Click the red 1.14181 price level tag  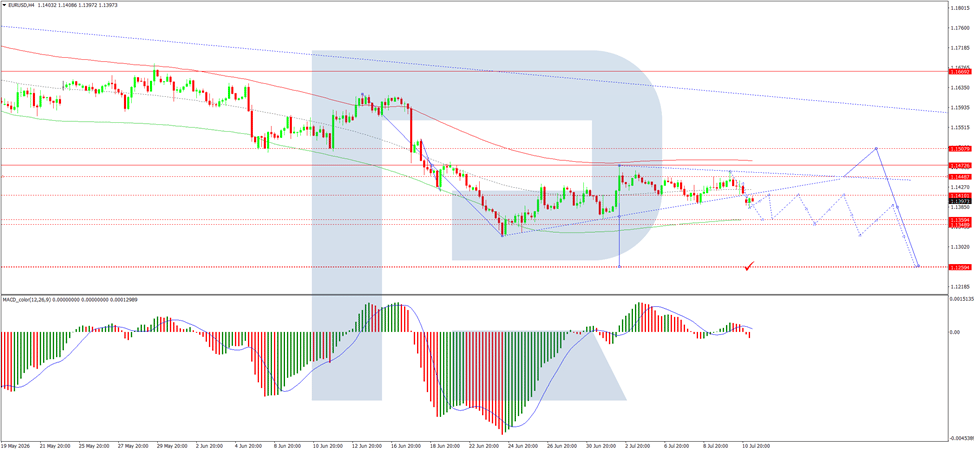960,196
